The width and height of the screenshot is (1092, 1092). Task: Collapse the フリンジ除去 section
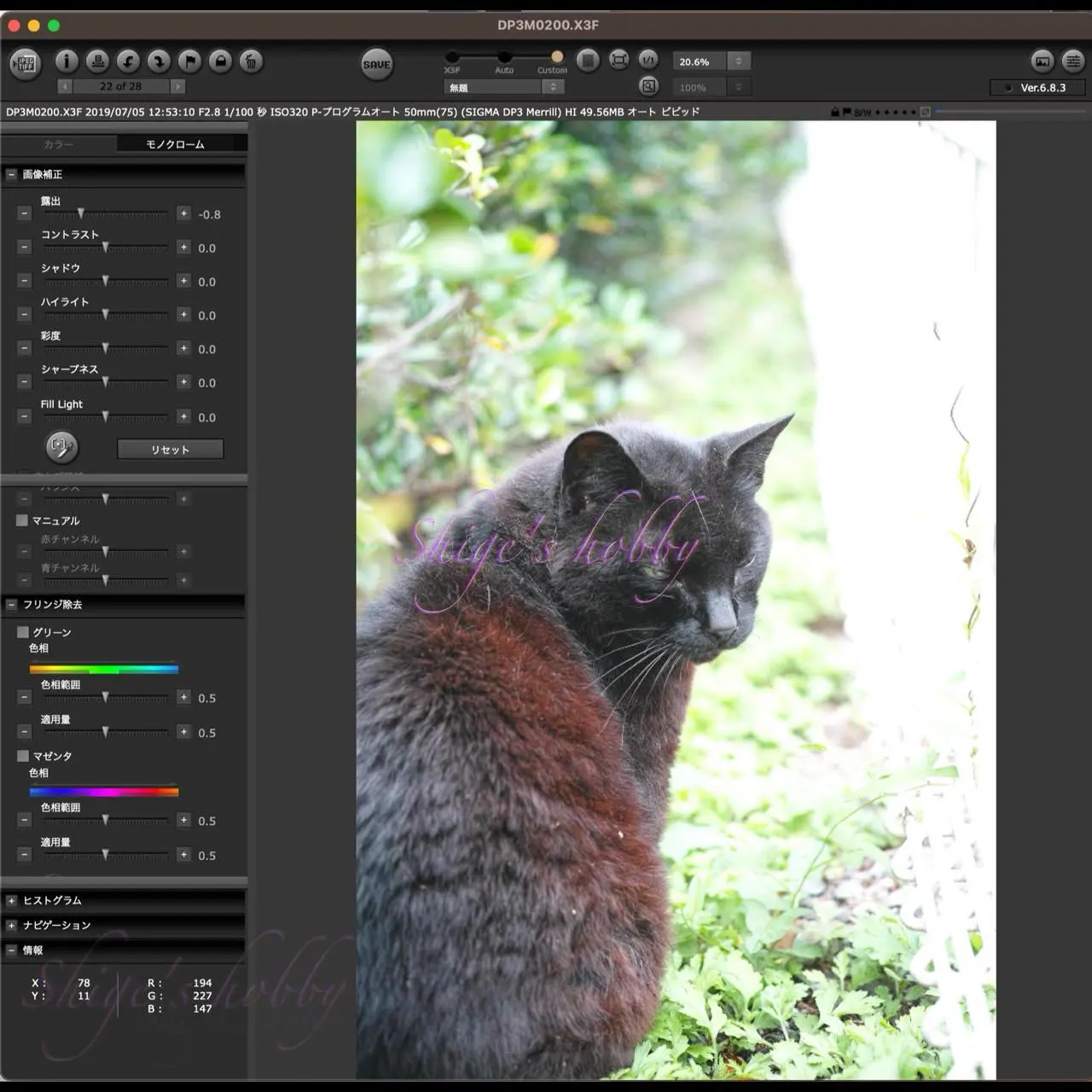click(x=11, y=604)
